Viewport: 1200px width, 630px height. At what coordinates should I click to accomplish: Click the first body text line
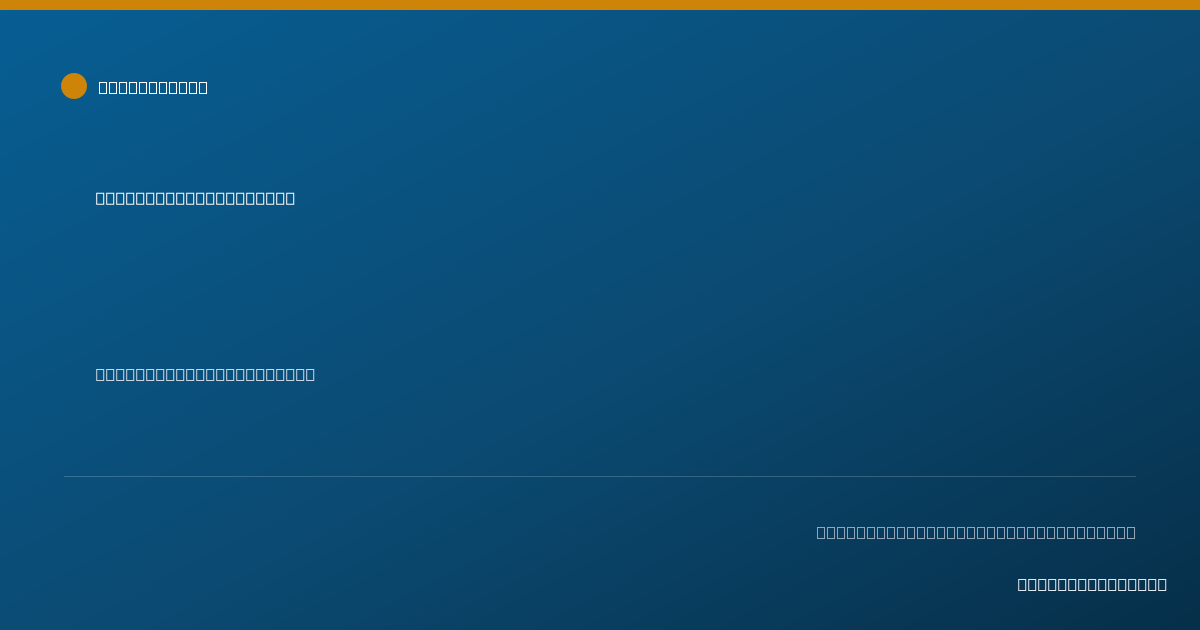195,198
